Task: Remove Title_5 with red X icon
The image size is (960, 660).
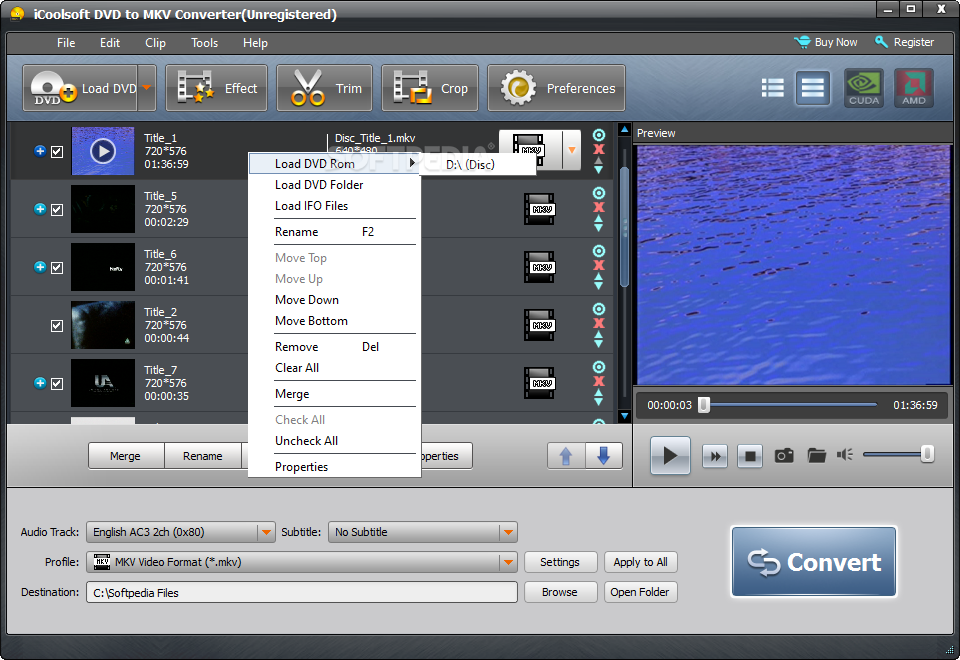Action: (x=599, y=208)
